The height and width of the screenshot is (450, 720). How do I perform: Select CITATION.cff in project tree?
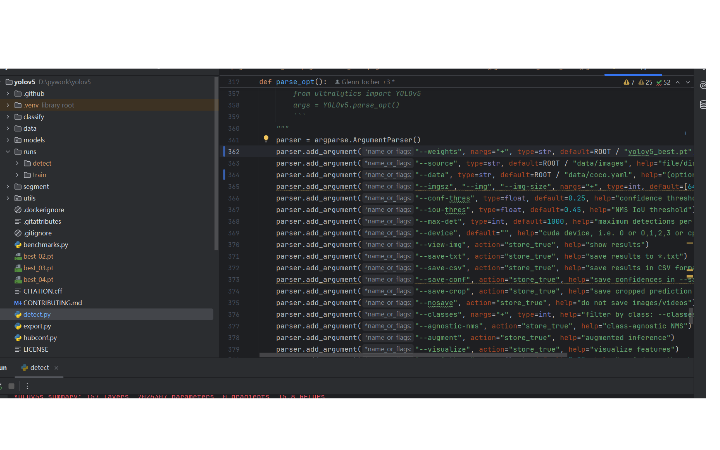(43, 292)
